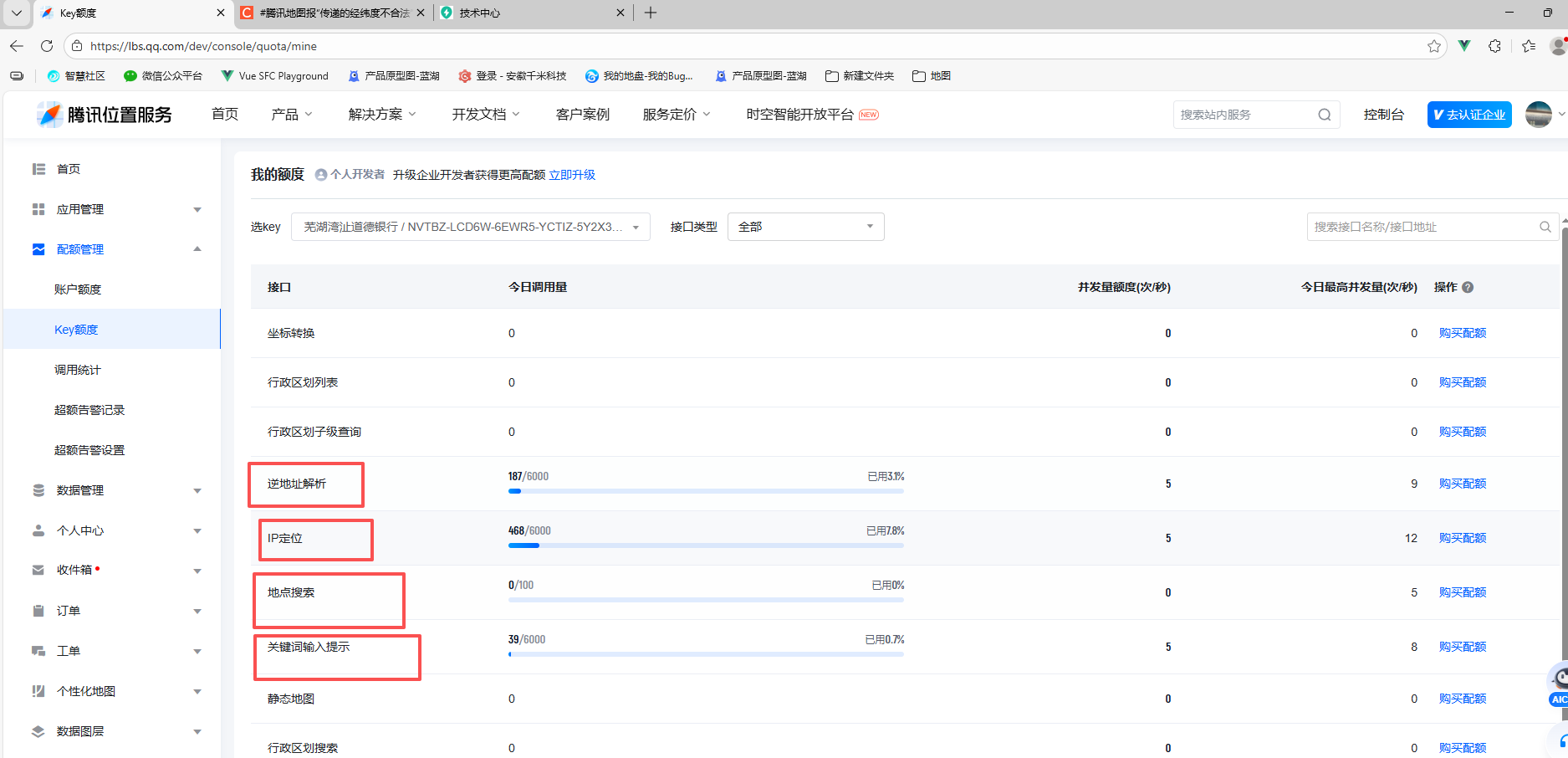Click the 立即升级 link

572,175
